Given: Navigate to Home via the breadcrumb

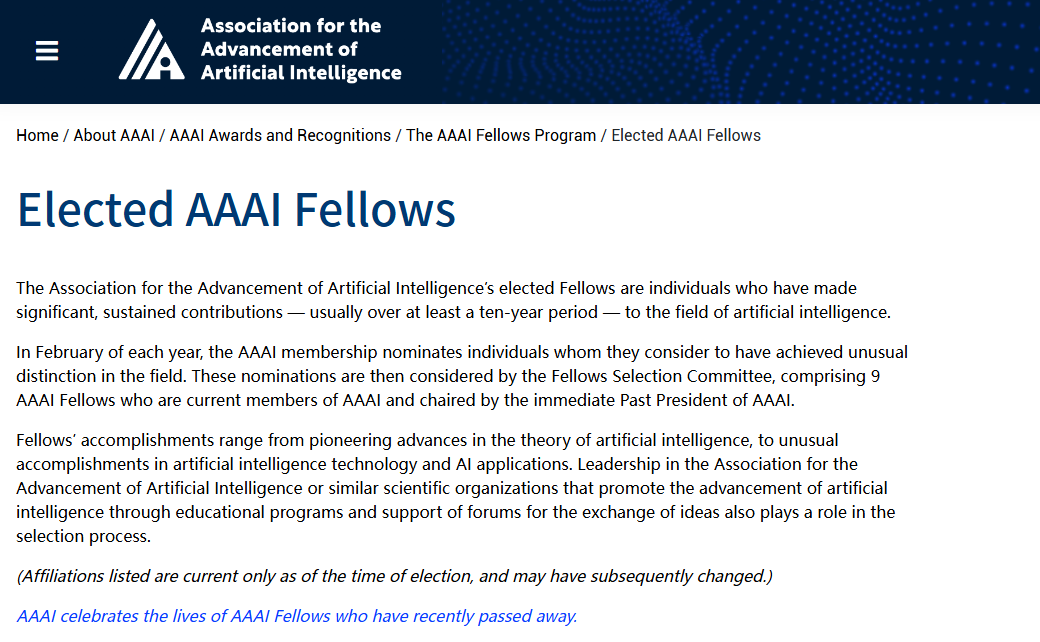Looking at the screenshot, I should (x=37, y=135).
